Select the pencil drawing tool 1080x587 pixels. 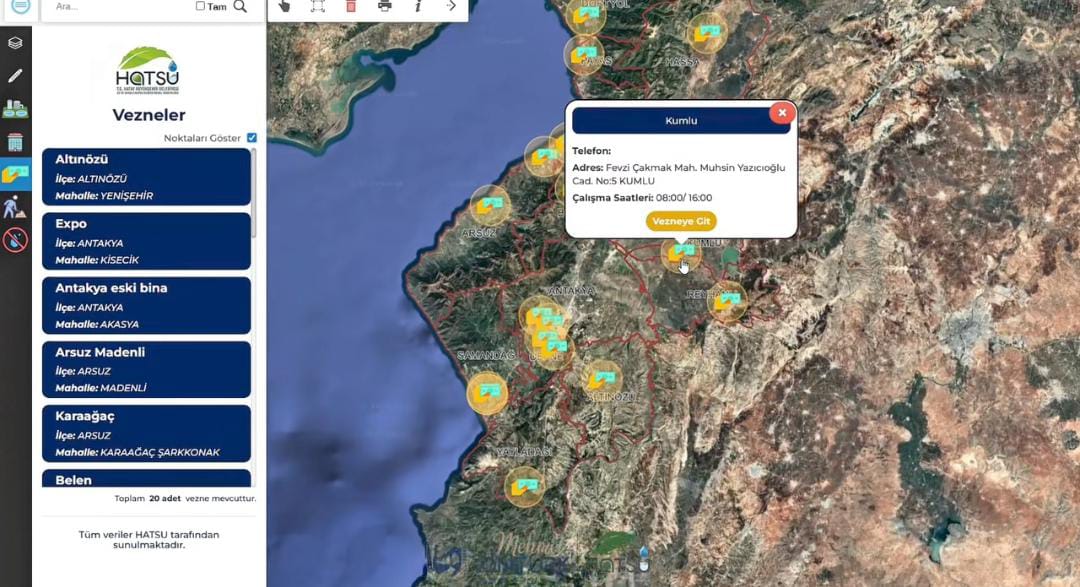[15, 76]
